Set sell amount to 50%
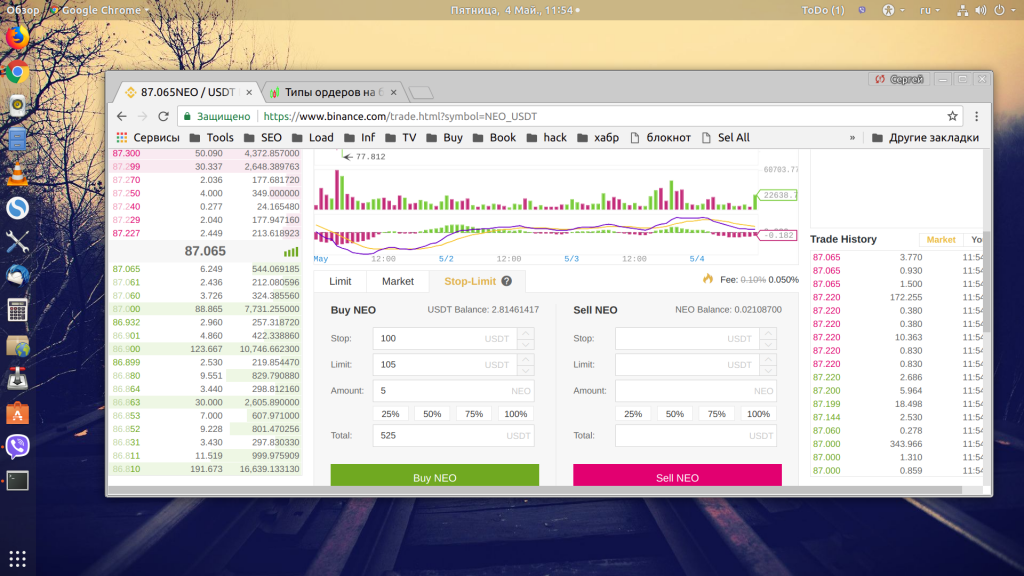 click(675, 414)
